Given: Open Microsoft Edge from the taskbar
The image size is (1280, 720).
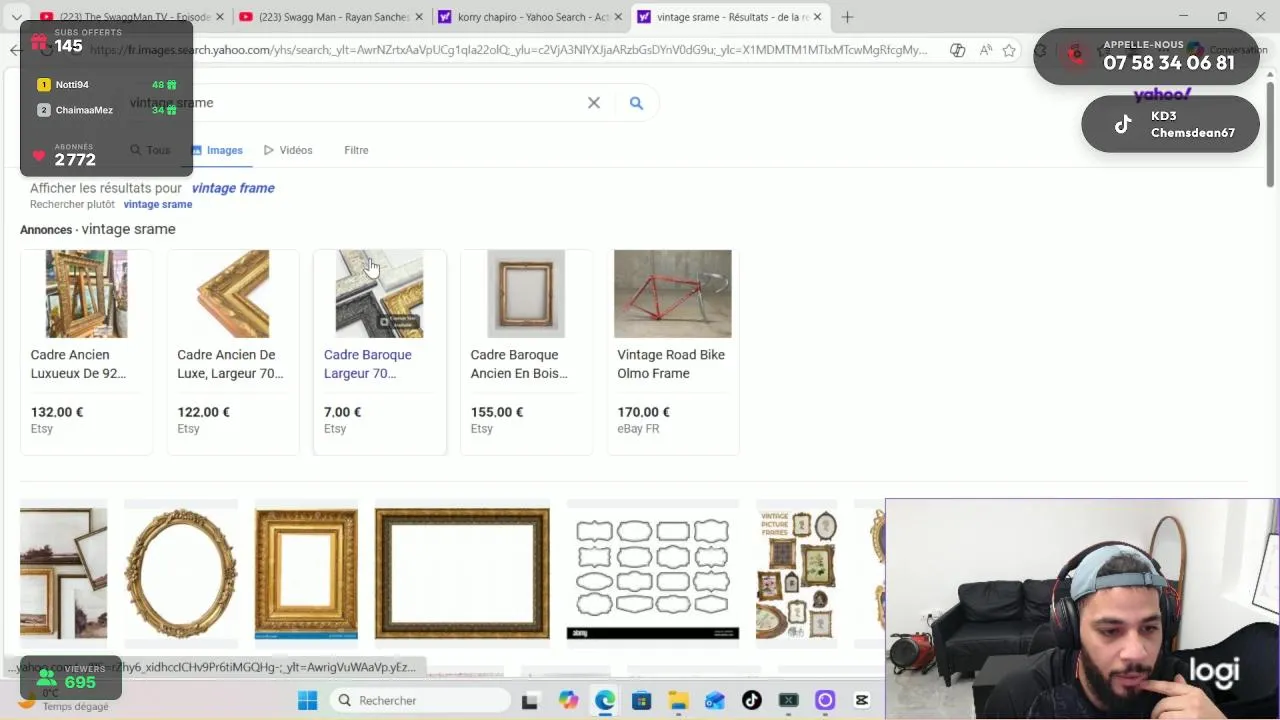Looking at the screenshot, I should click(605, 700).
